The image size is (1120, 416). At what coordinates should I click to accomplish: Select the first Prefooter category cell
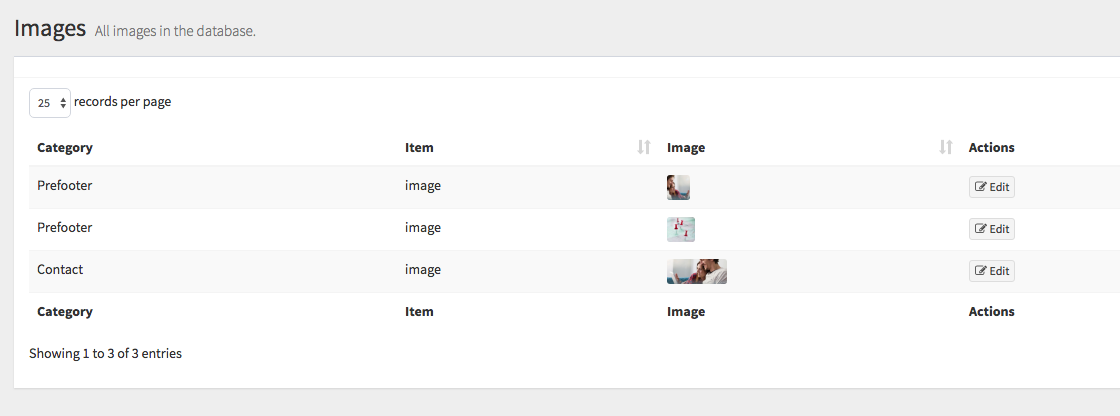64,186
